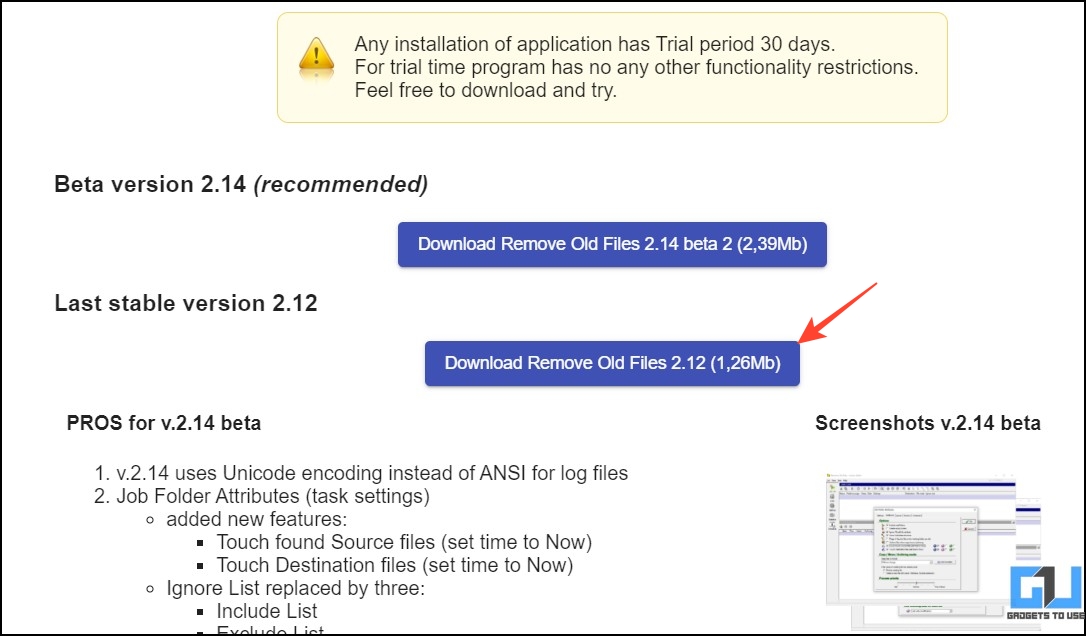Viewport: 1086px width, 636px height.
Task: Click "Touch Destination files" list item
Action: click(395, 565)
